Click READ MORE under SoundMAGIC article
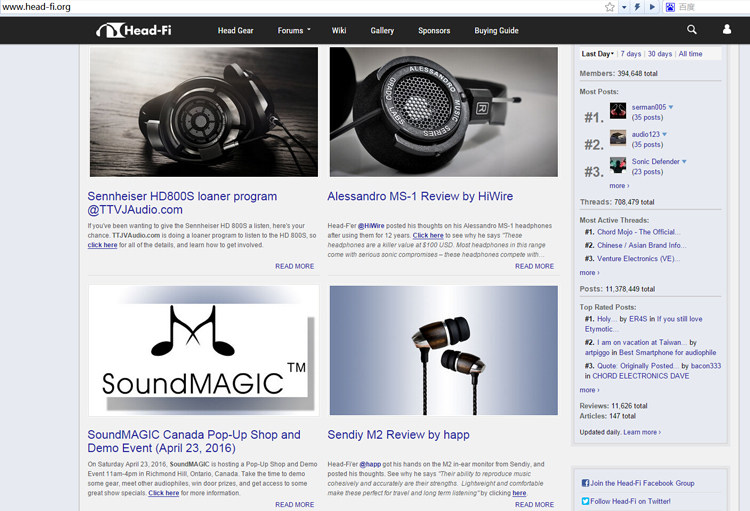750x511 pixels. 295,504
